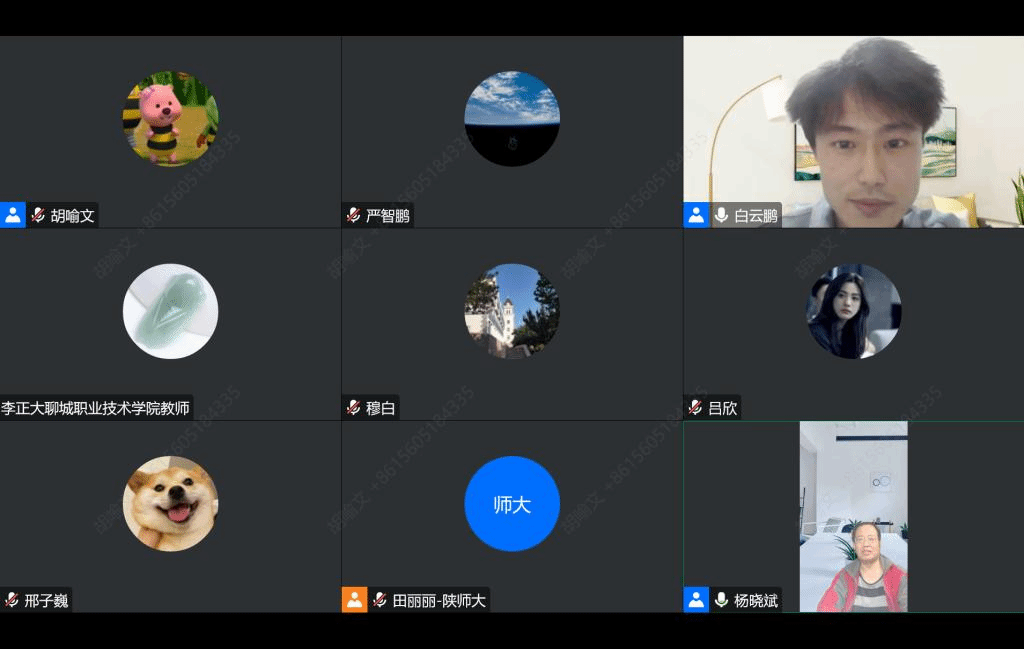This screenshot has width=1024, height=649.
Task: Focus 杨晓斌's video feed
Action: (853, 515)
